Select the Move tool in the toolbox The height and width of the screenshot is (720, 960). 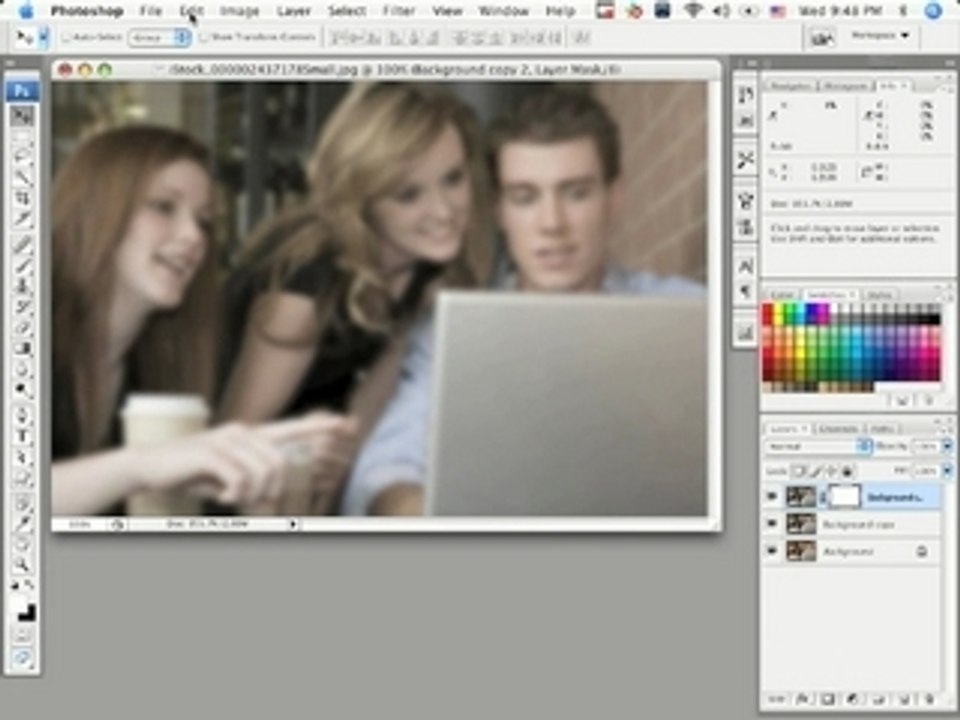[22, 116]
